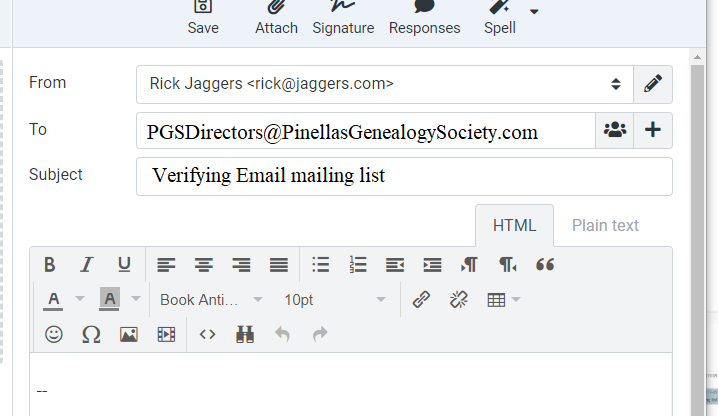Viewport: 718px width, 416px height.
Task: Insert a special character (omega)
Action: coord(91,334)
